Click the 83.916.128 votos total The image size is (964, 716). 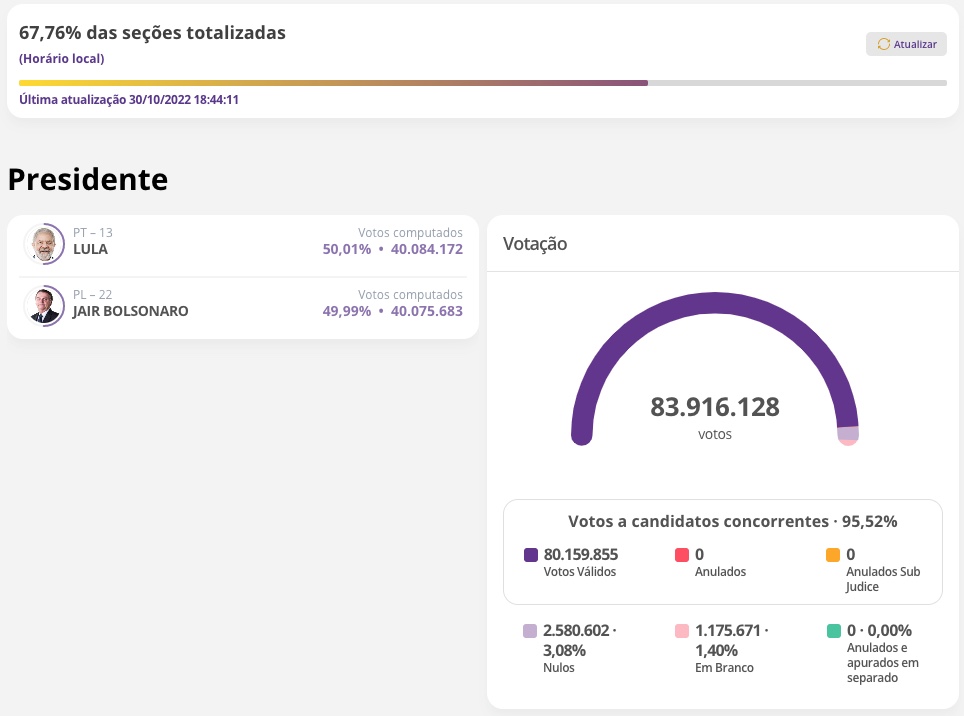[x=714, y=407]
